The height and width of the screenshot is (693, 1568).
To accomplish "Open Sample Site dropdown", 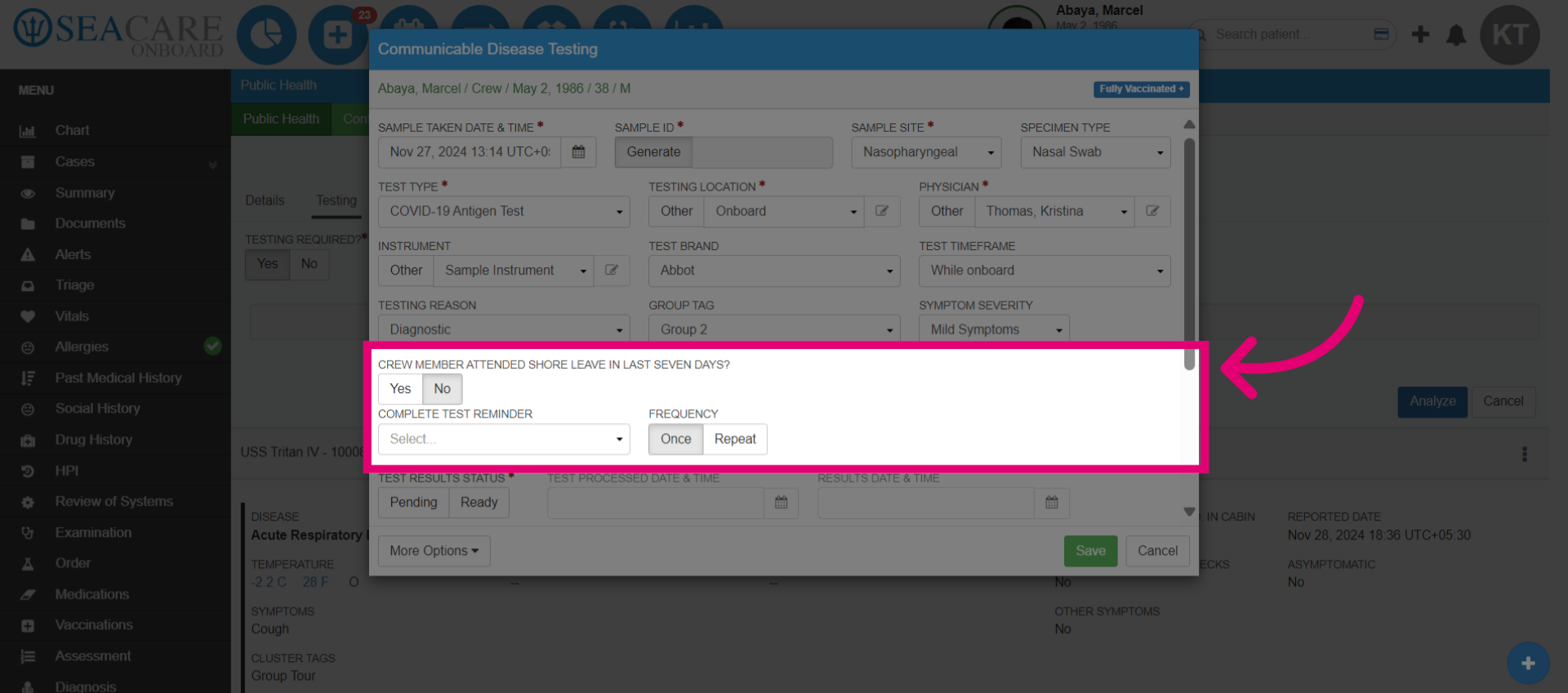I will coord(926,152).
